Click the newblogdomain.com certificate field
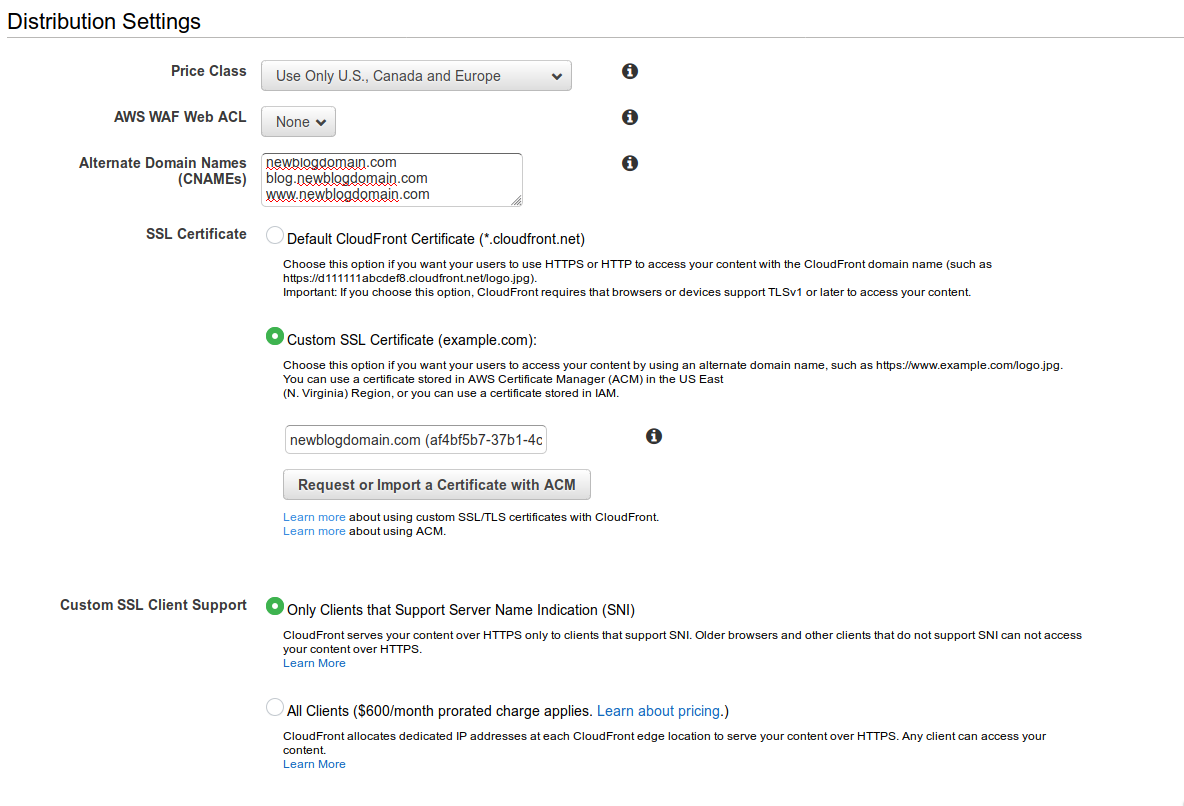Image resolution: width=1184 pixels, height=806 pixels. pyautogui.click(x=415, y=440)
